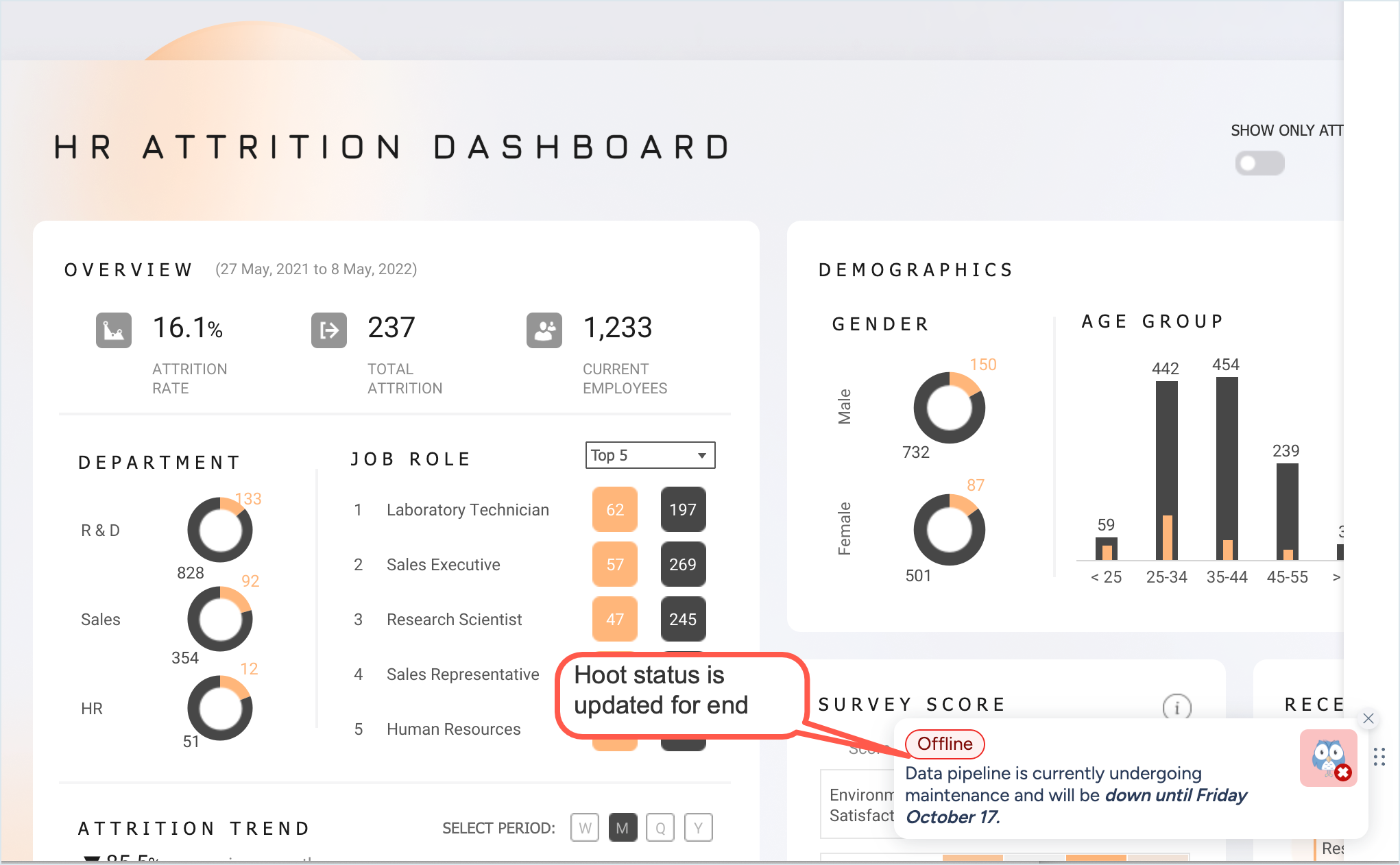Screen dimensions: 1400x865
Task: Click the dropdown arrow in Top 5 box
Action: pyautogui.click(x=702, y=455)
